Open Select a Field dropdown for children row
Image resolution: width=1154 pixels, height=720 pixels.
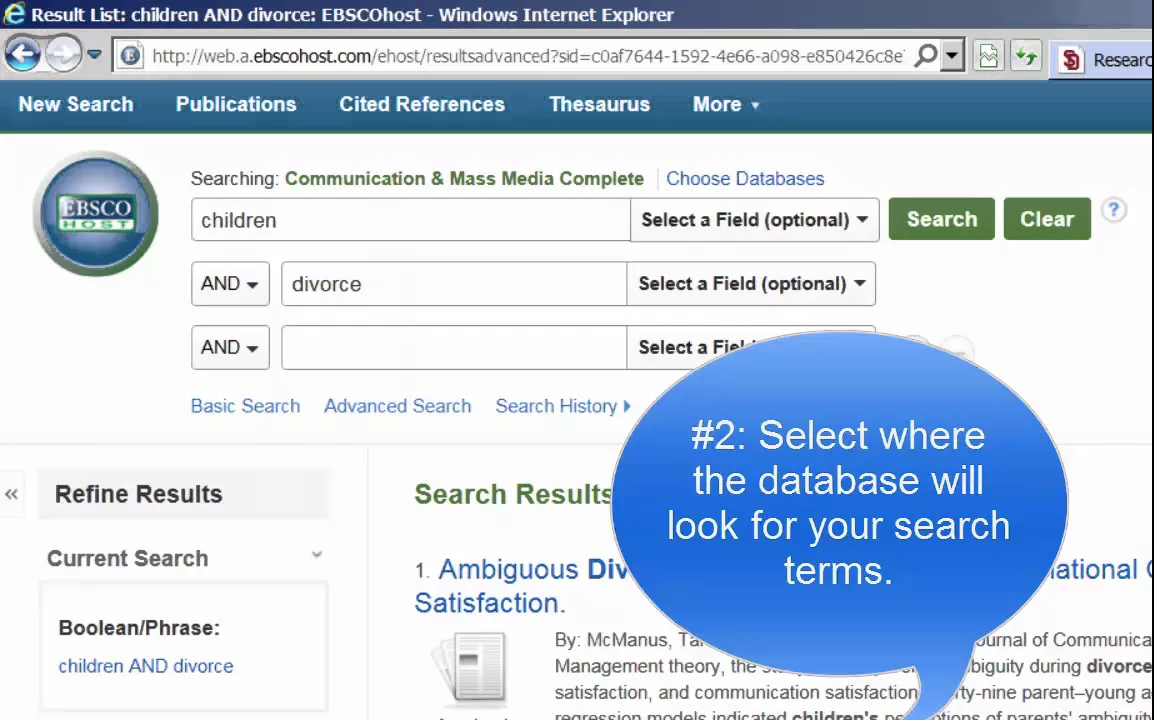[754, 219]
